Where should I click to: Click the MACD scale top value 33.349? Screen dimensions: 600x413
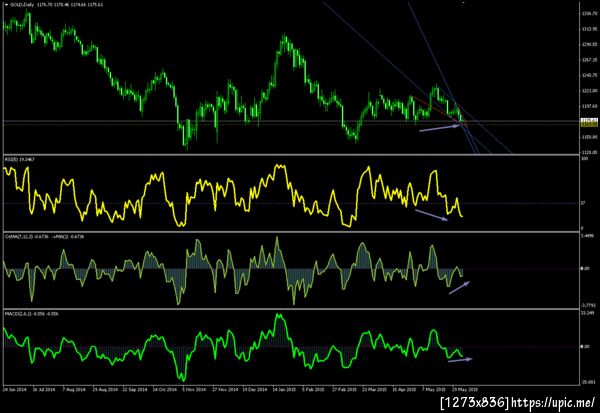588,313
